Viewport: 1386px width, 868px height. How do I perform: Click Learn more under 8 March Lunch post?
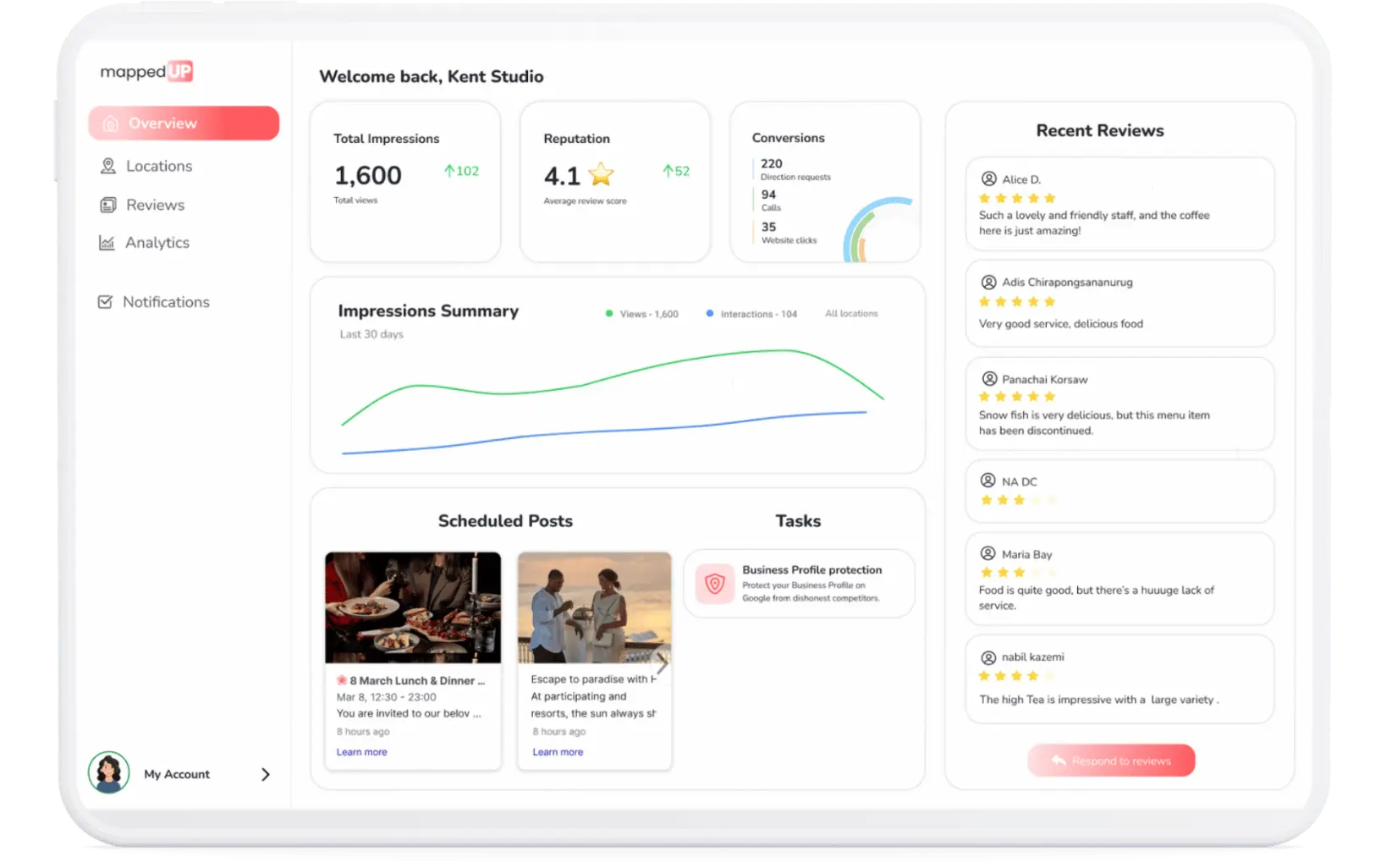coord(361,752)
